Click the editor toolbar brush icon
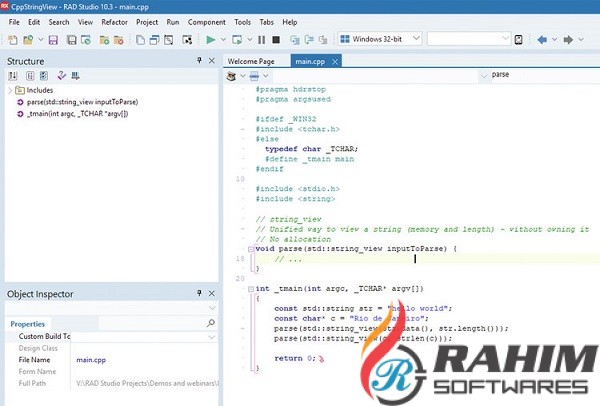This screenshot has height=406, width=600. click(x=231, y=76)
